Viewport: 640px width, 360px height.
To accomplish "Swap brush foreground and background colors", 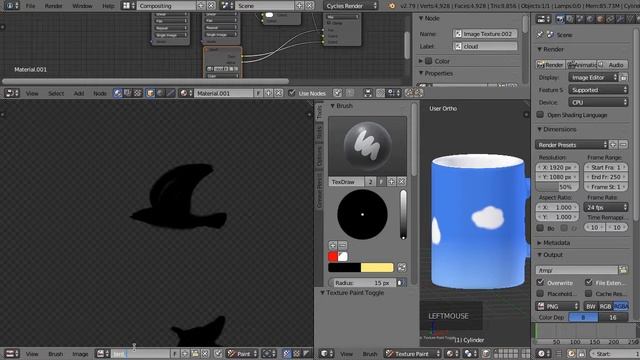I will point(402,268).
